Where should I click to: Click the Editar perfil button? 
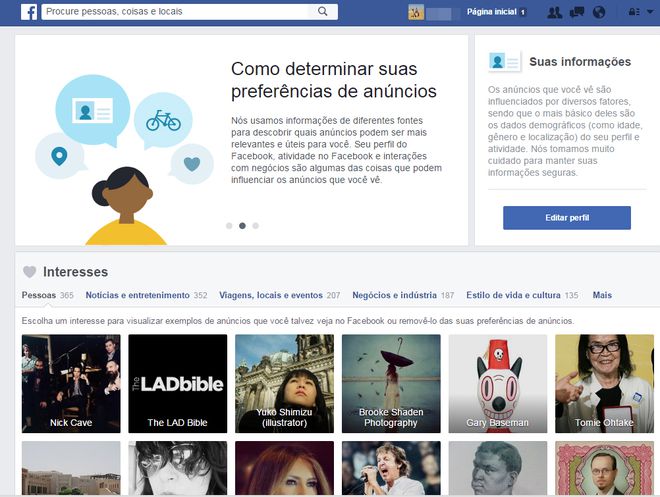[567, 218]
